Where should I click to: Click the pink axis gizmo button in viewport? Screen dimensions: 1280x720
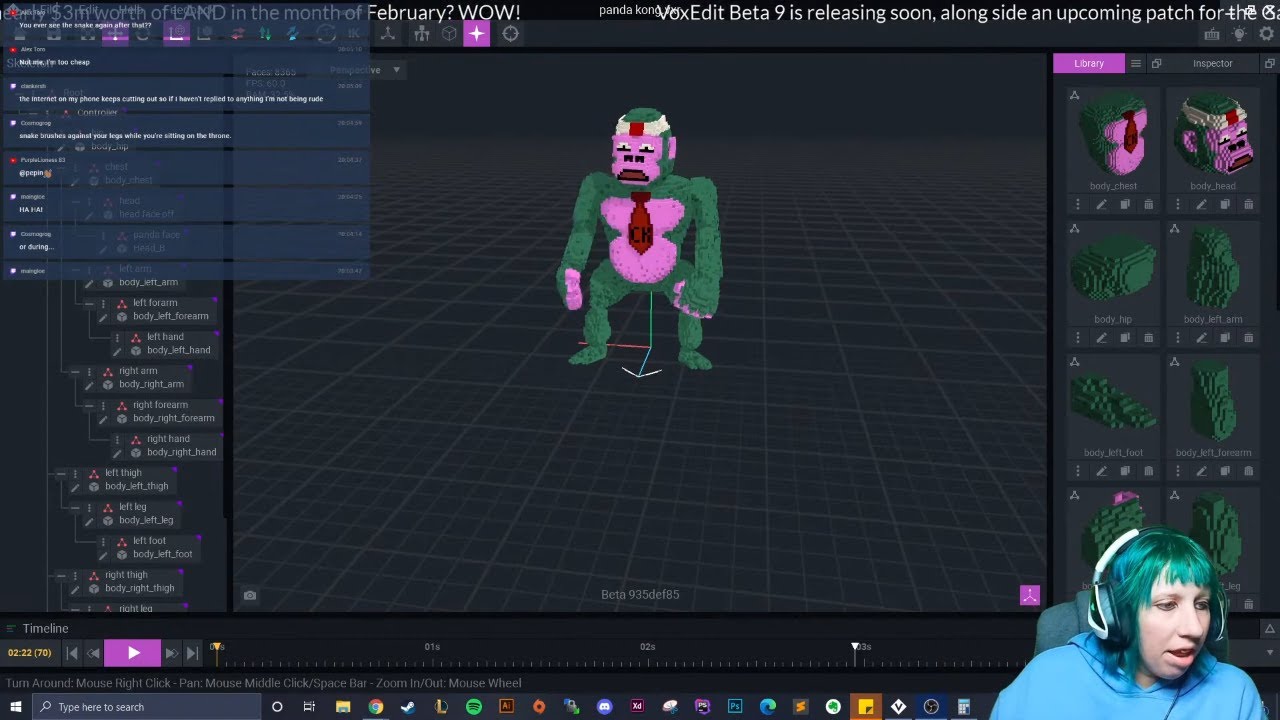pyautogui.click(x=1030, y=595)
